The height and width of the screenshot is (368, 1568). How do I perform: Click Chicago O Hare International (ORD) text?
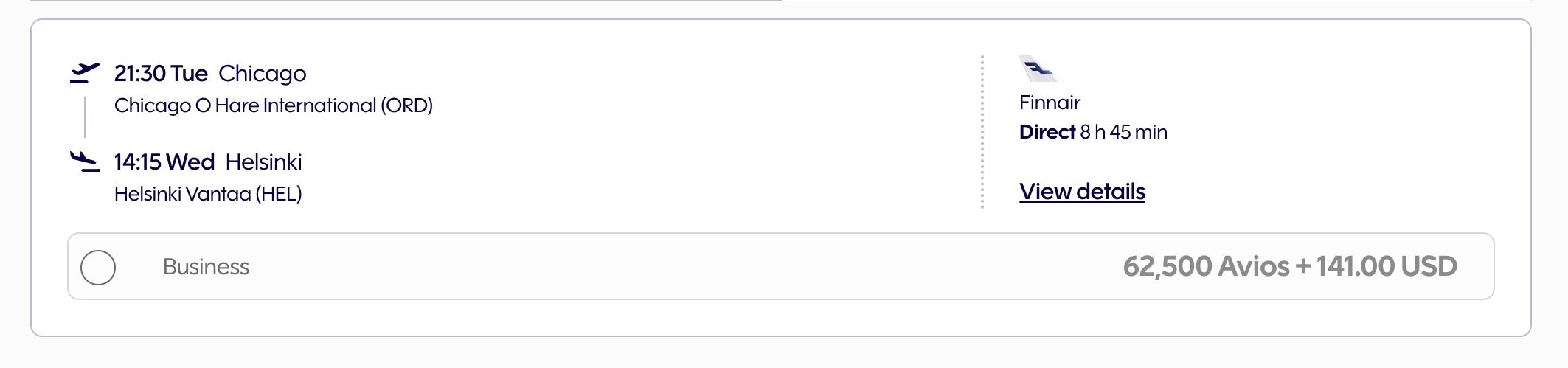pos(273,105)
